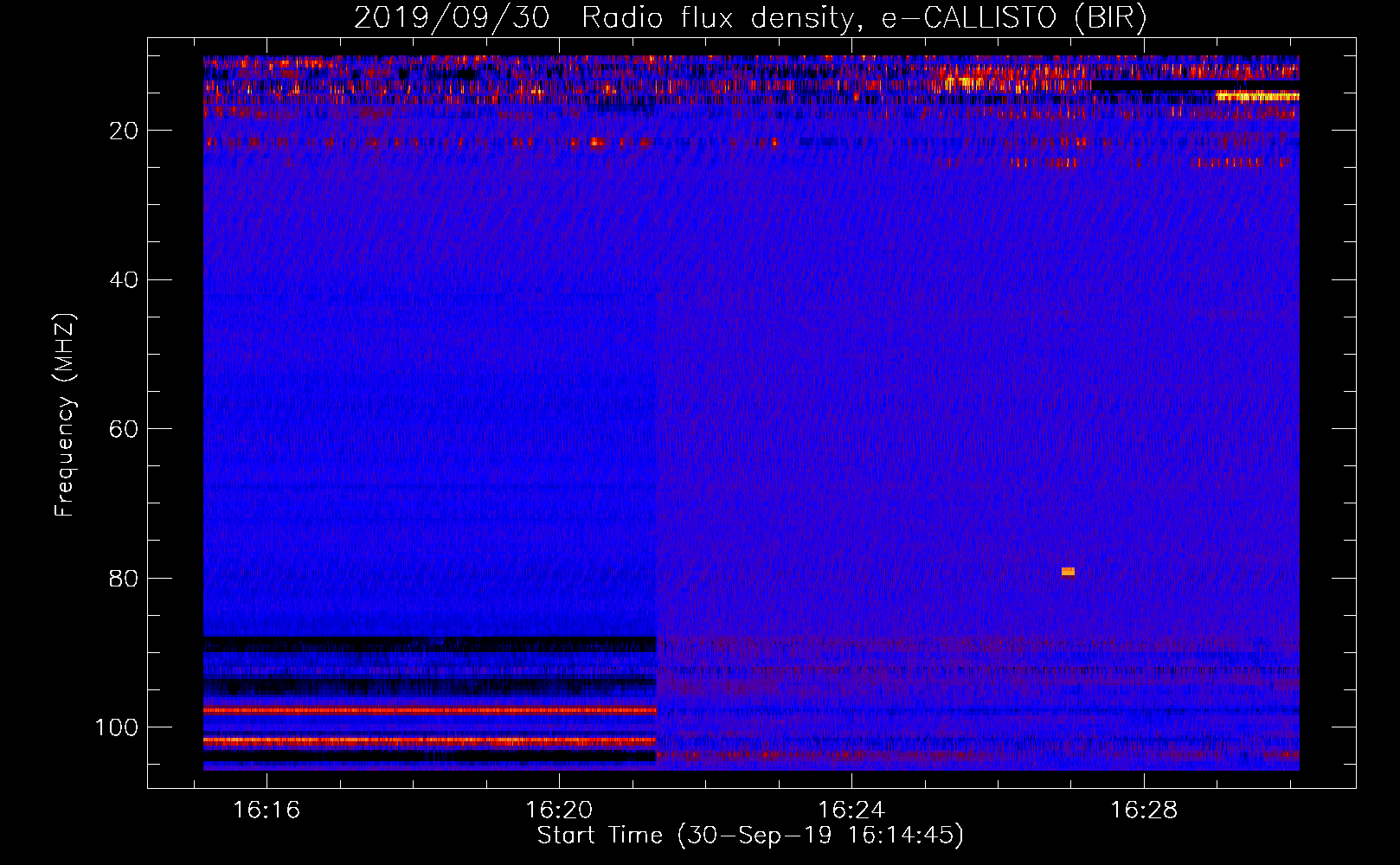
Task: Click the 16:24 time tick label
Action: pyautogui.click(x=851, y=811)
